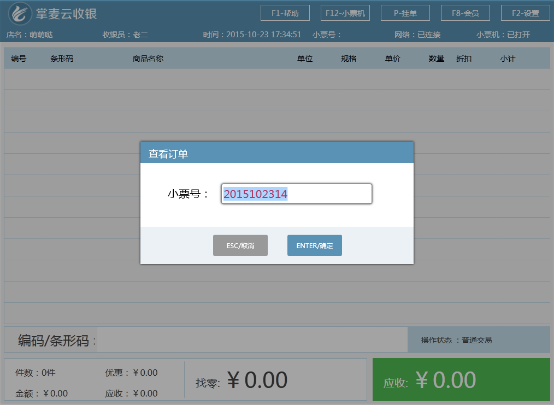
Task: Click the green 应收 amount panel
Action: tap(461, 380)
